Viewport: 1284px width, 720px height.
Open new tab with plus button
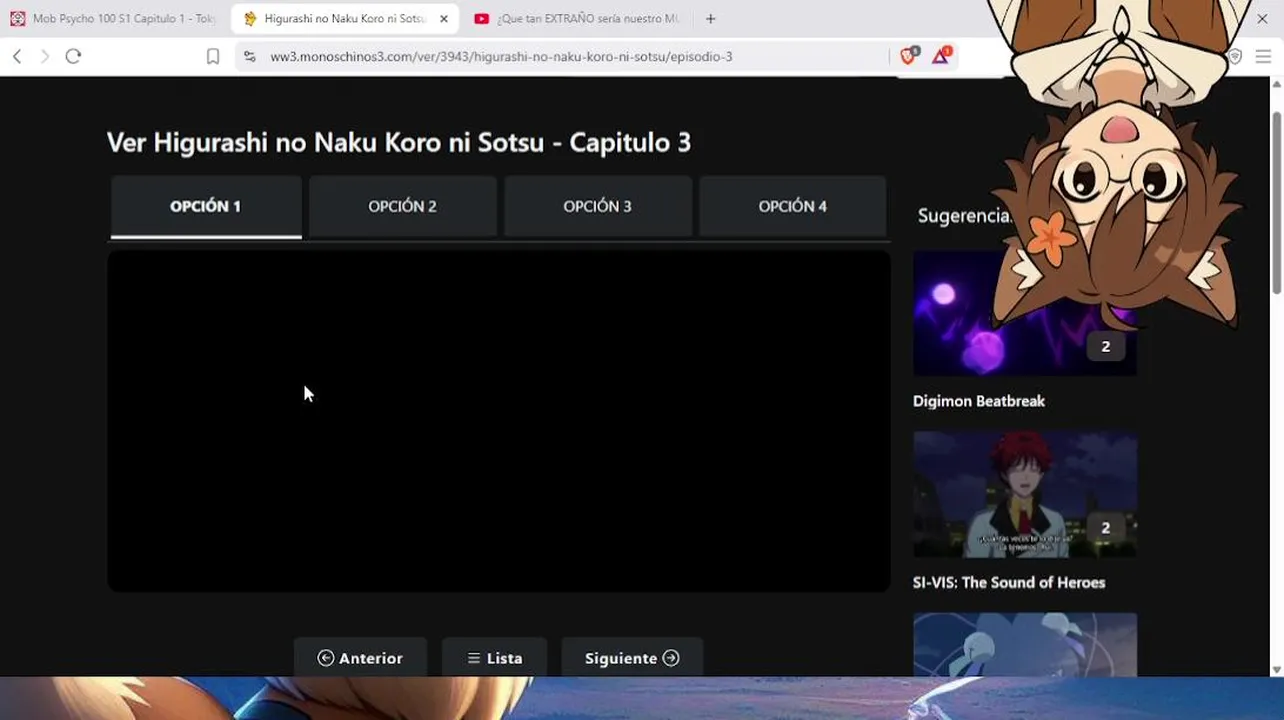coord(710,18)
